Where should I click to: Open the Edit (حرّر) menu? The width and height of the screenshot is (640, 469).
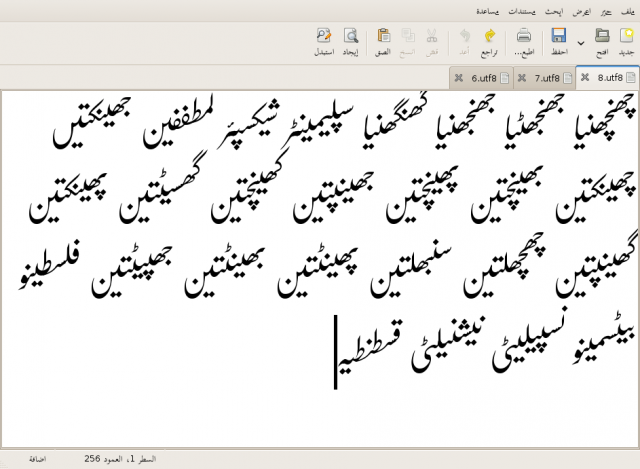[x=606, y=12]
